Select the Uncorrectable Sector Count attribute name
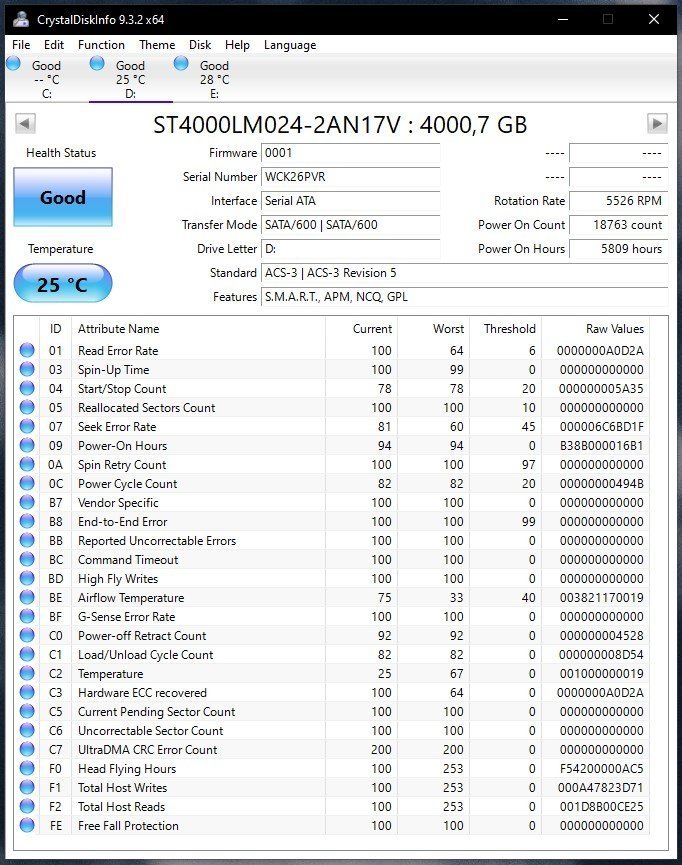Screen dimensions: 682x865 tap(151, 730)
